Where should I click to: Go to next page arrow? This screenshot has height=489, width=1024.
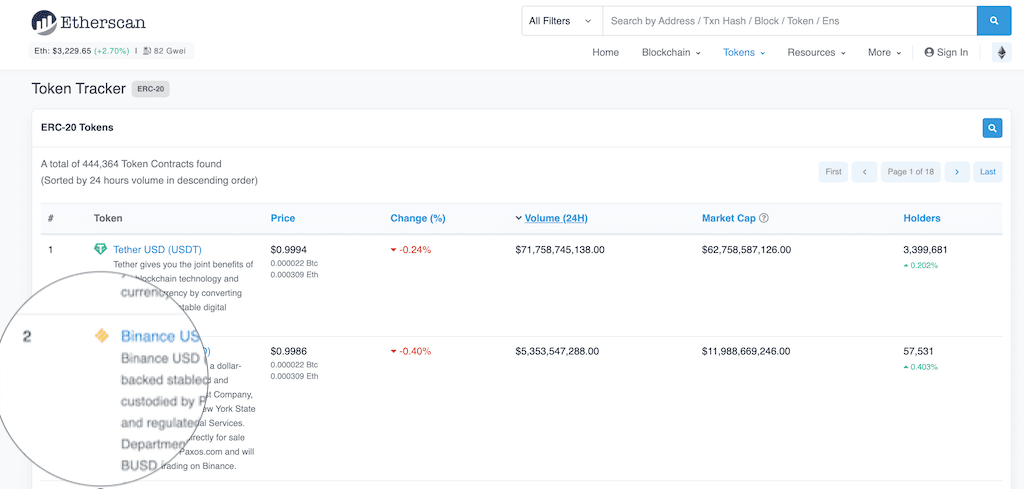coord(957,172)
